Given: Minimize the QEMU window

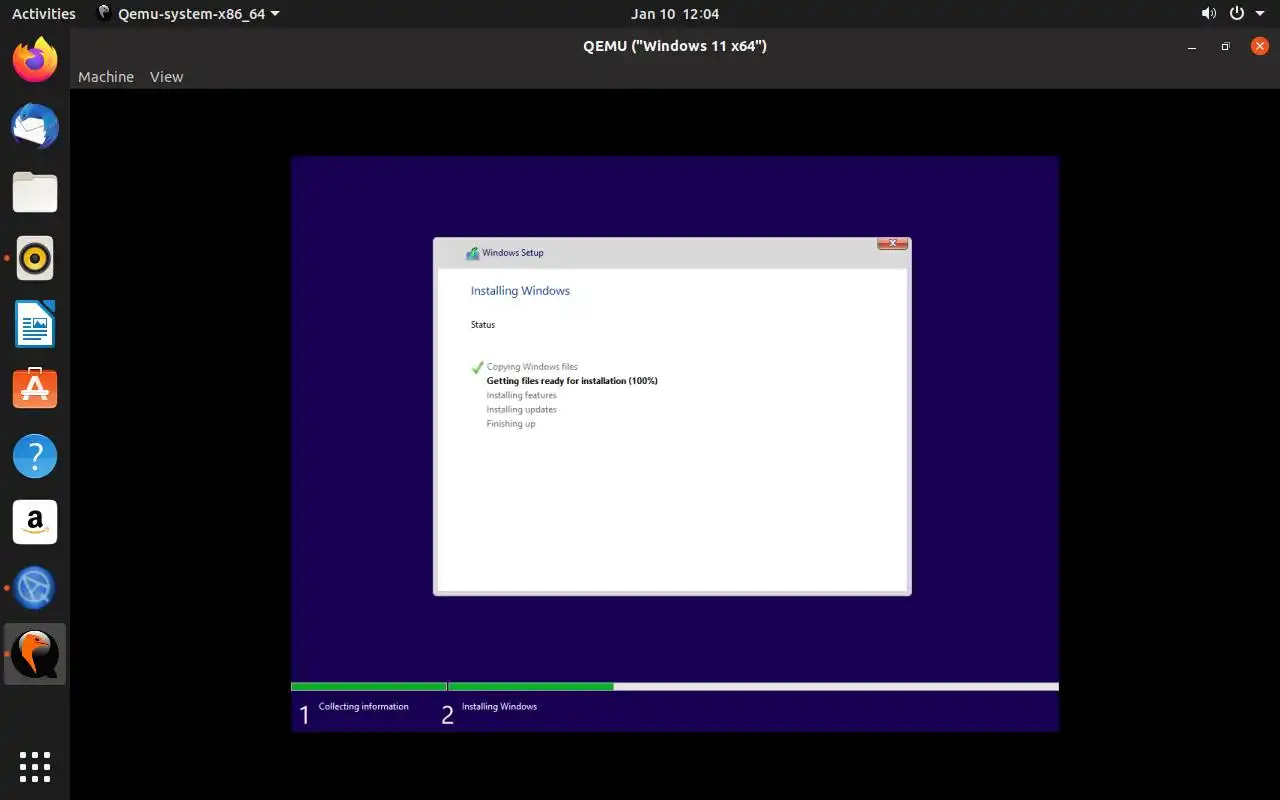Looking at the screenshot, I should (x=1191, y=47).
